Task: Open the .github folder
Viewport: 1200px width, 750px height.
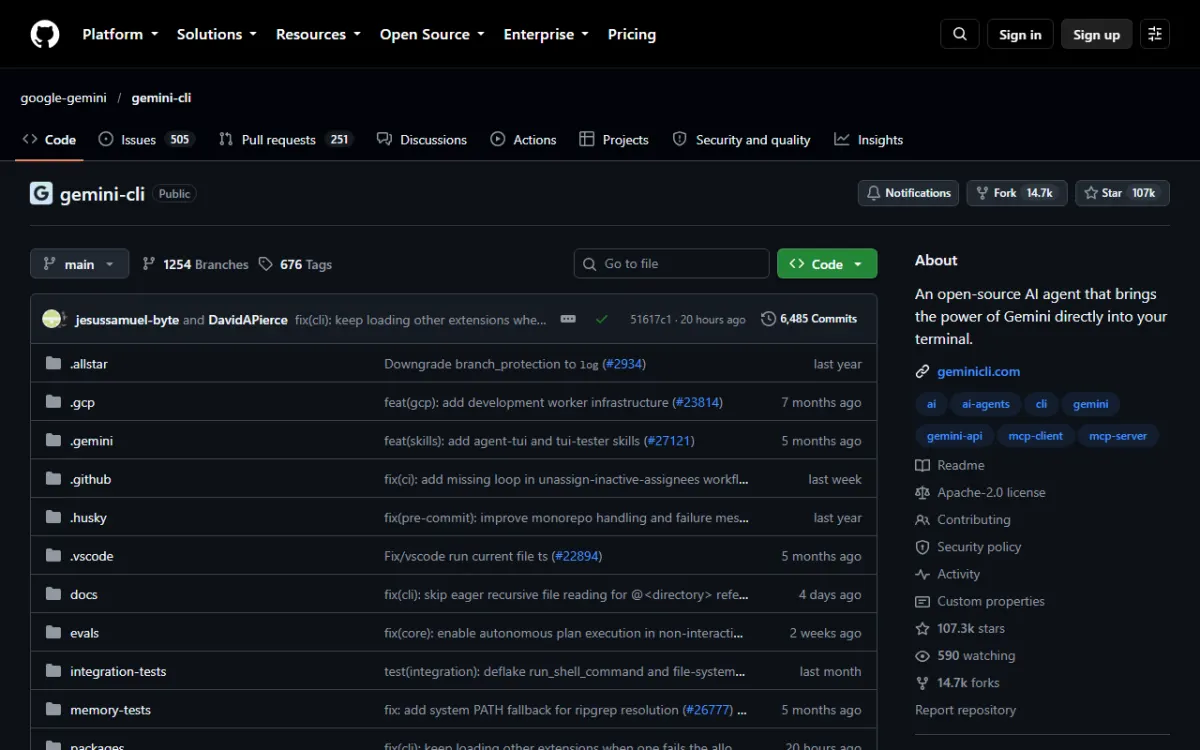Action: pyautogui.click(x=90, y=479)
